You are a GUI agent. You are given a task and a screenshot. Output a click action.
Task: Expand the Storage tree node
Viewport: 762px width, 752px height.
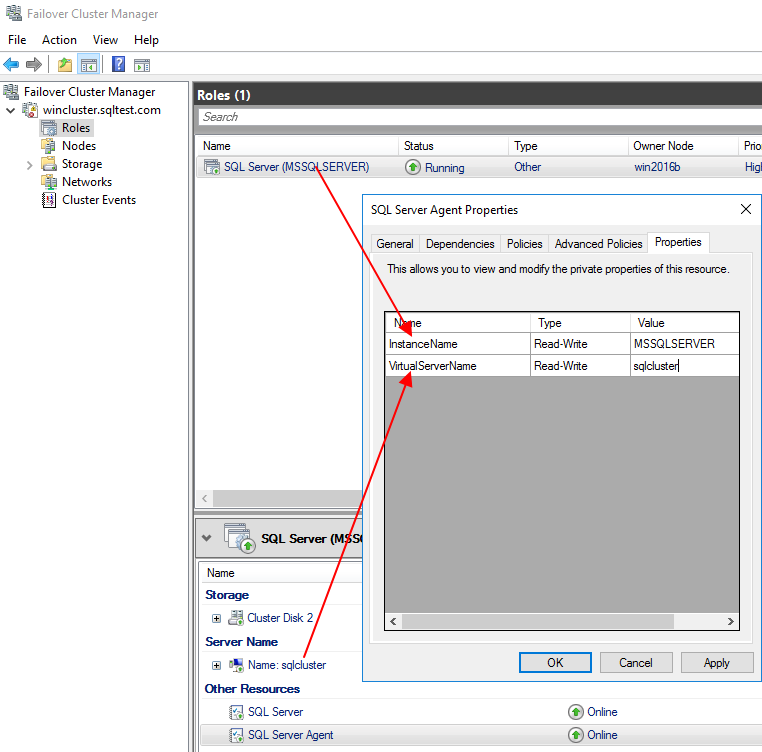pos(30,165)
